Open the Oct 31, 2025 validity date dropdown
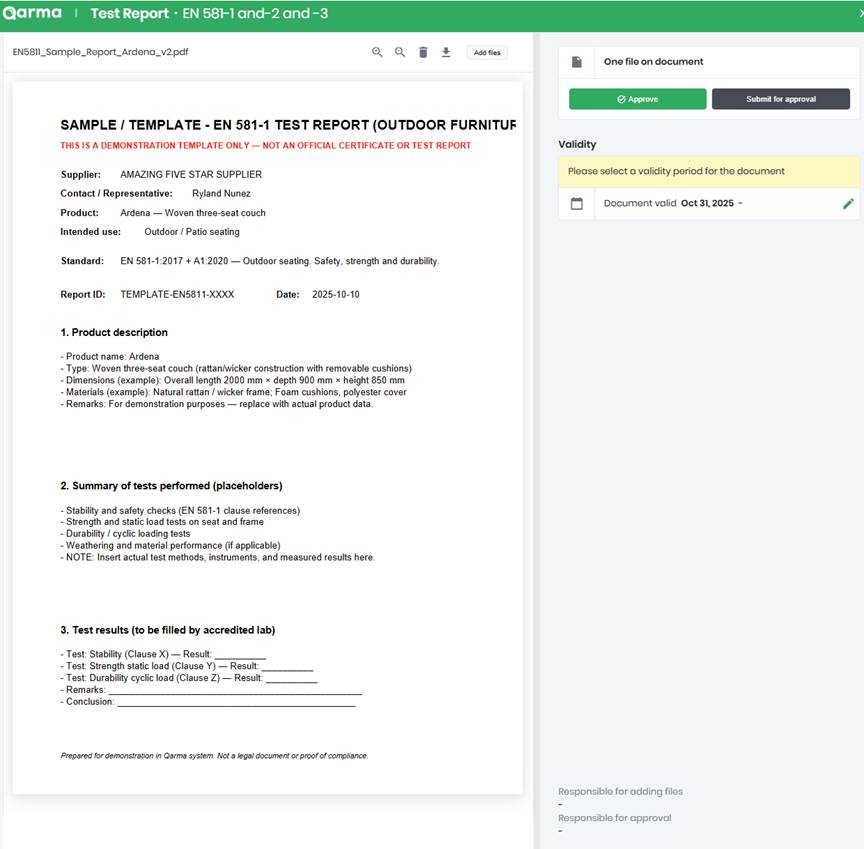This screenshot has height=849, width=864. pos(711,203)
